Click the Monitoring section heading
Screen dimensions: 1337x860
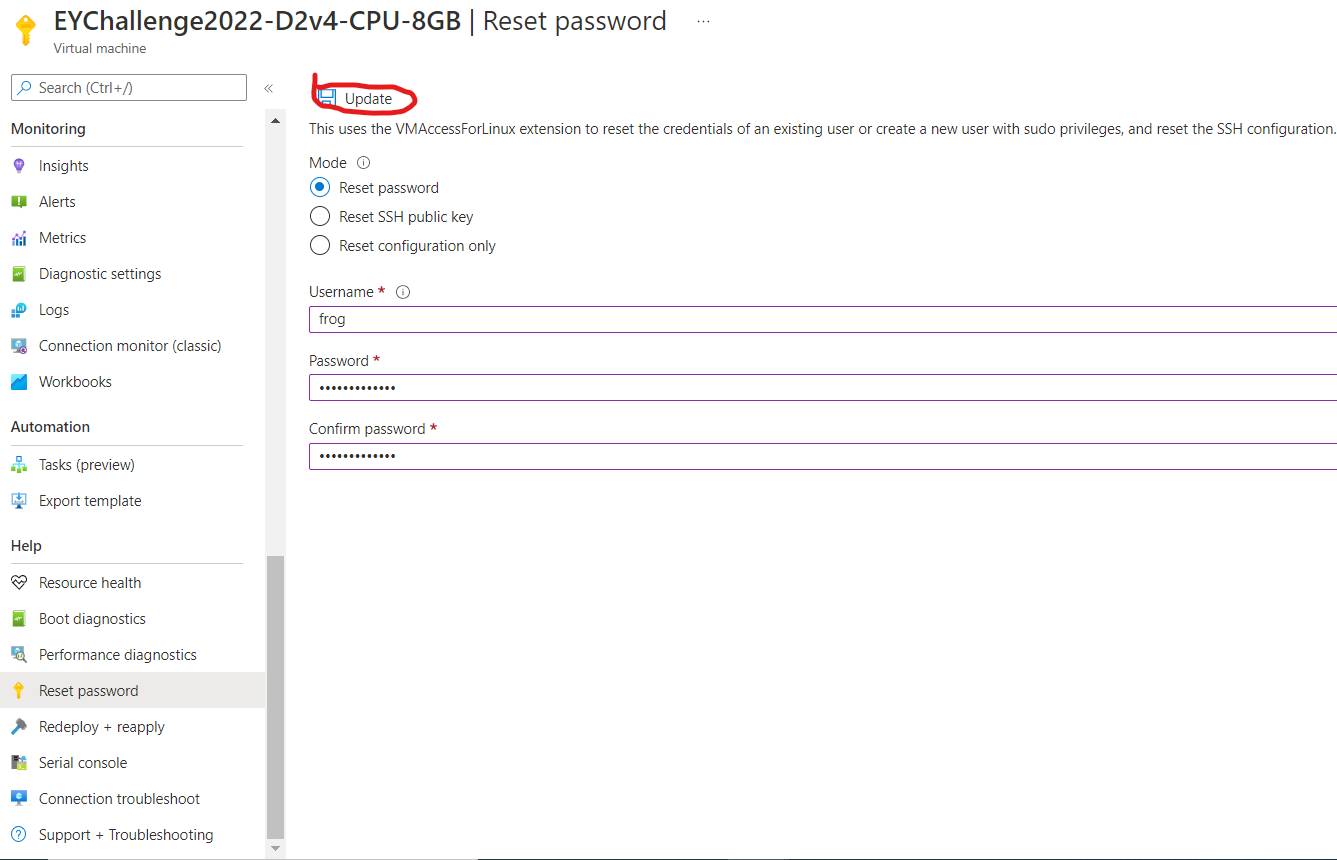[48, 129]
